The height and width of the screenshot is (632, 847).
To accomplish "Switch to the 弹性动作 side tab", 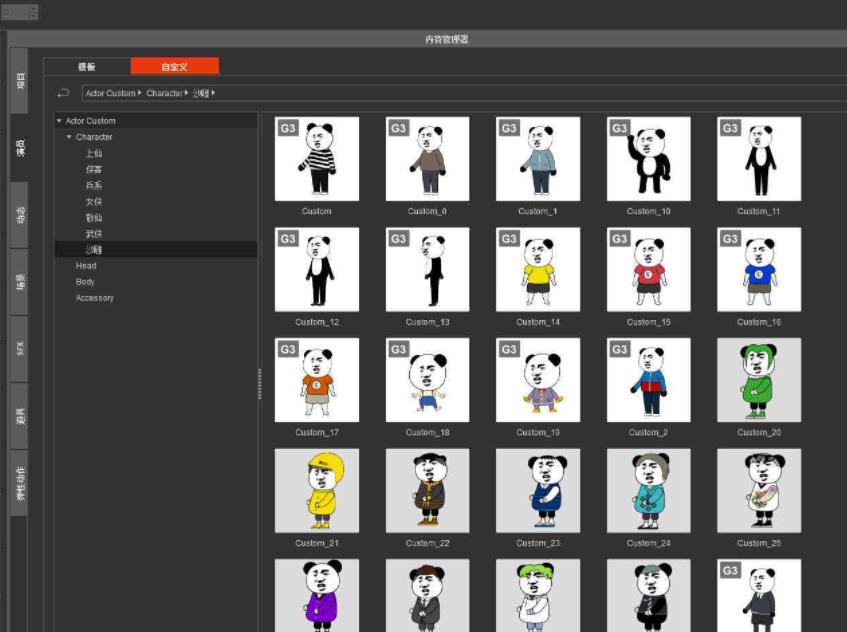I will point(20,483).
